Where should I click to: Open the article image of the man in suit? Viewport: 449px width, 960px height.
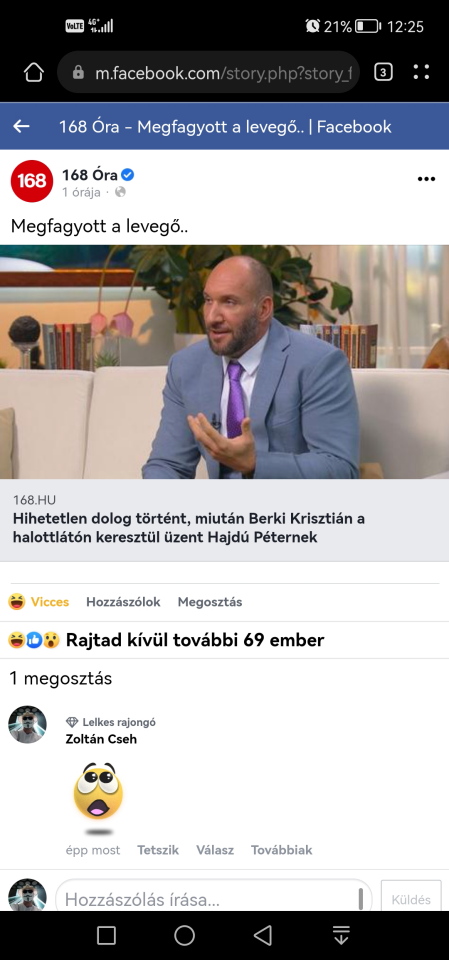pyautogui.click(x=224, y=362)
